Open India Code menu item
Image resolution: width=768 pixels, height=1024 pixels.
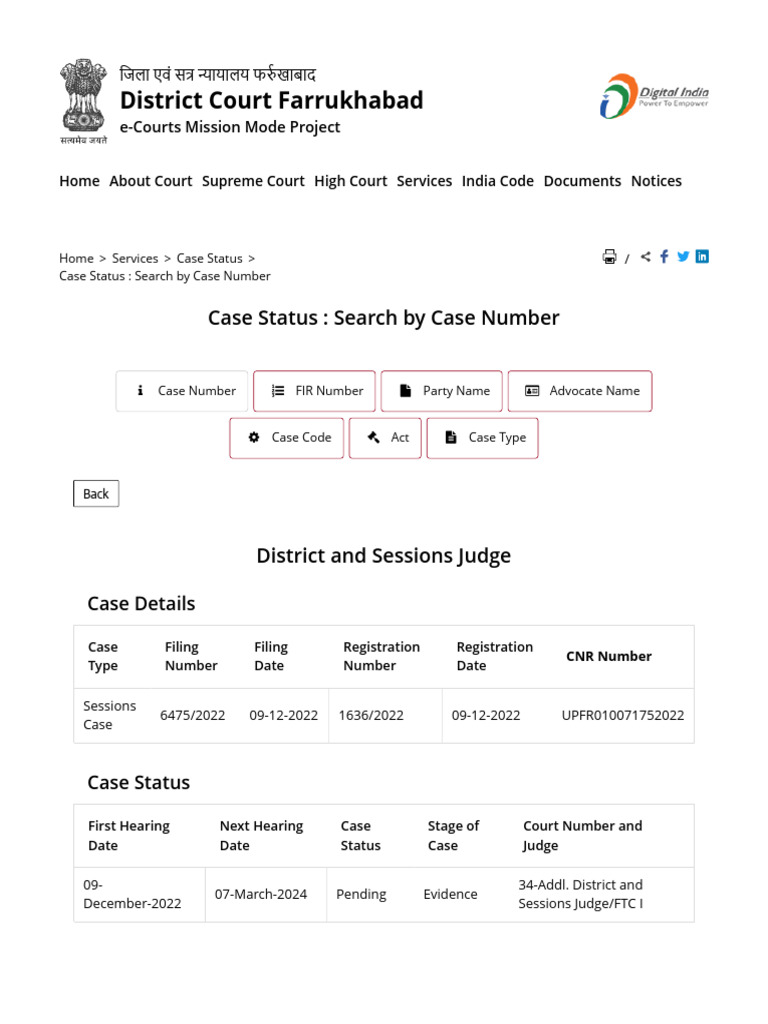(x=498, y=181)
